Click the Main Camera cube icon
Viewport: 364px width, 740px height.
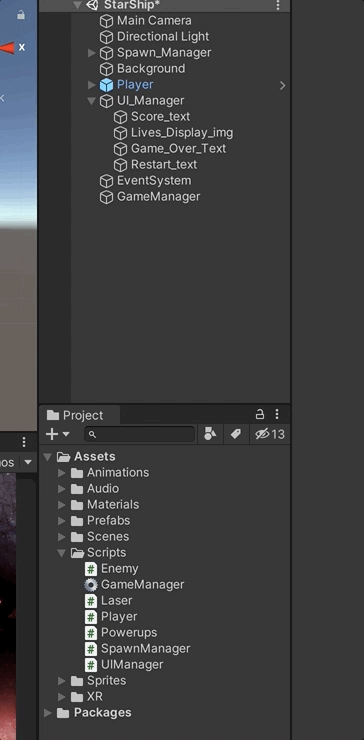[x=106, y=21]
